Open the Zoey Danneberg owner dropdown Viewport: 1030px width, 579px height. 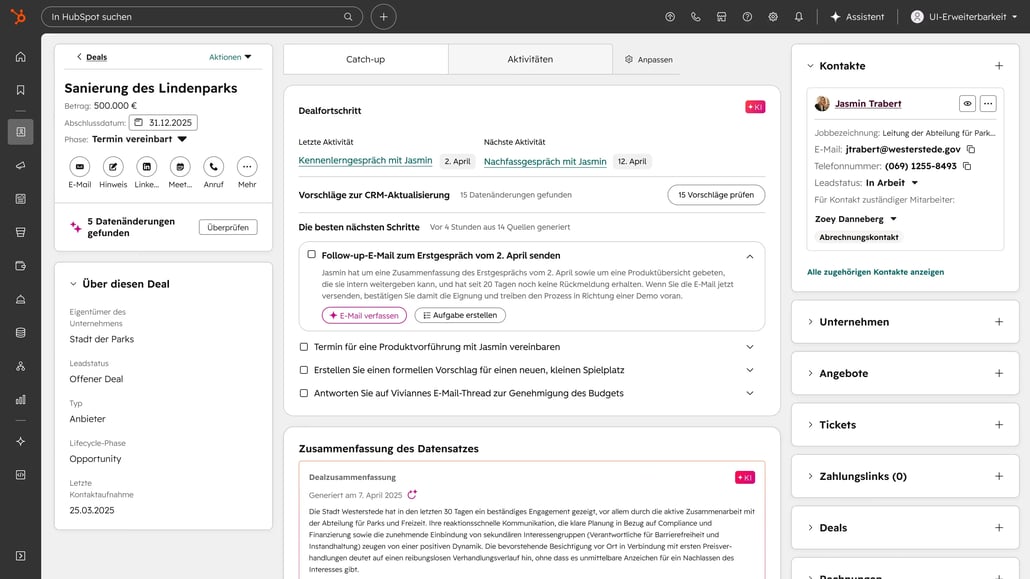[855, 219]
